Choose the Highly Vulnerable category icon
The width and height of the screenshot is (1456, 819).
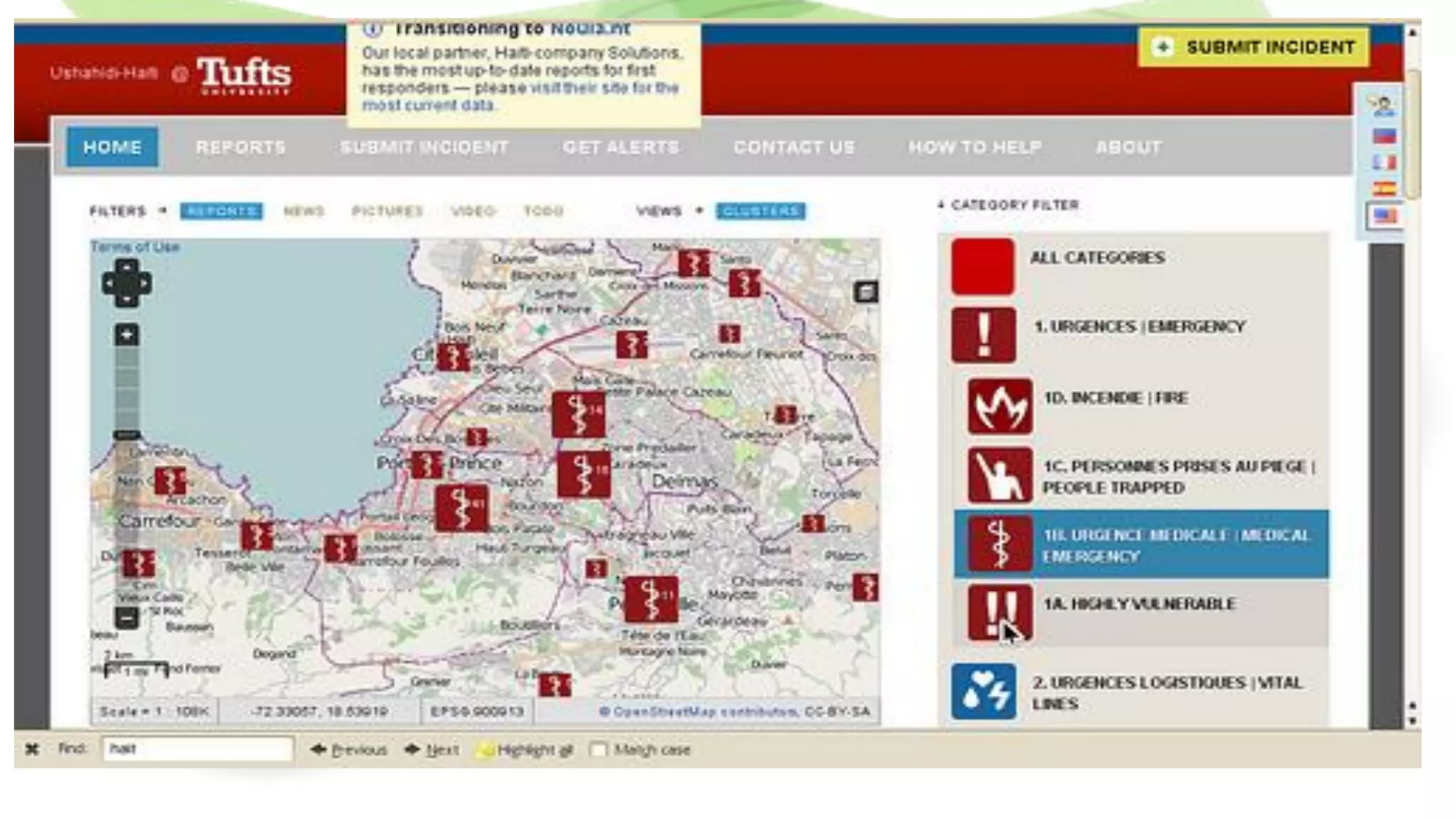coord(999,612)
